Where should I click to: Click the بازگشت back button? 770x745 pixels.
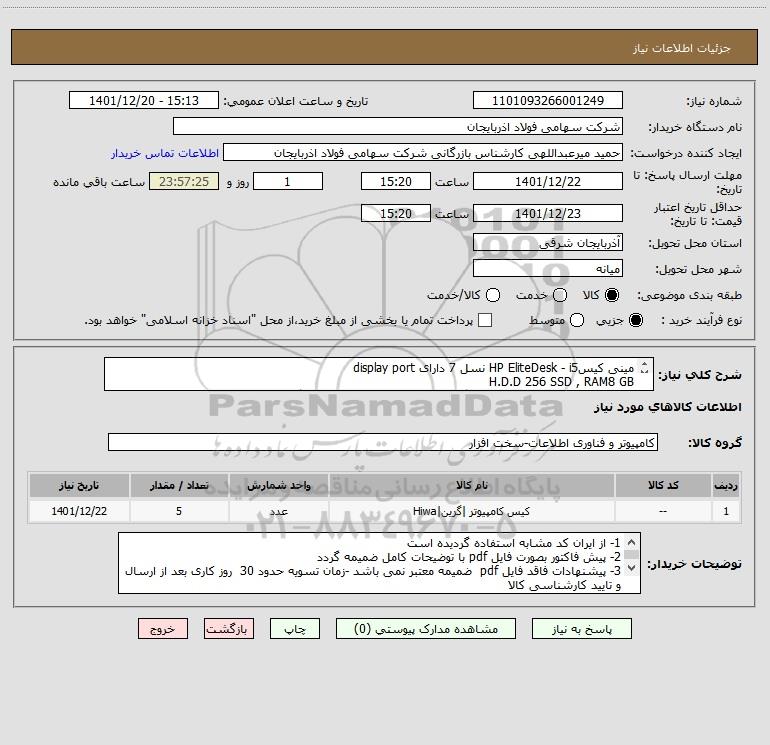(x=229, y=629)
